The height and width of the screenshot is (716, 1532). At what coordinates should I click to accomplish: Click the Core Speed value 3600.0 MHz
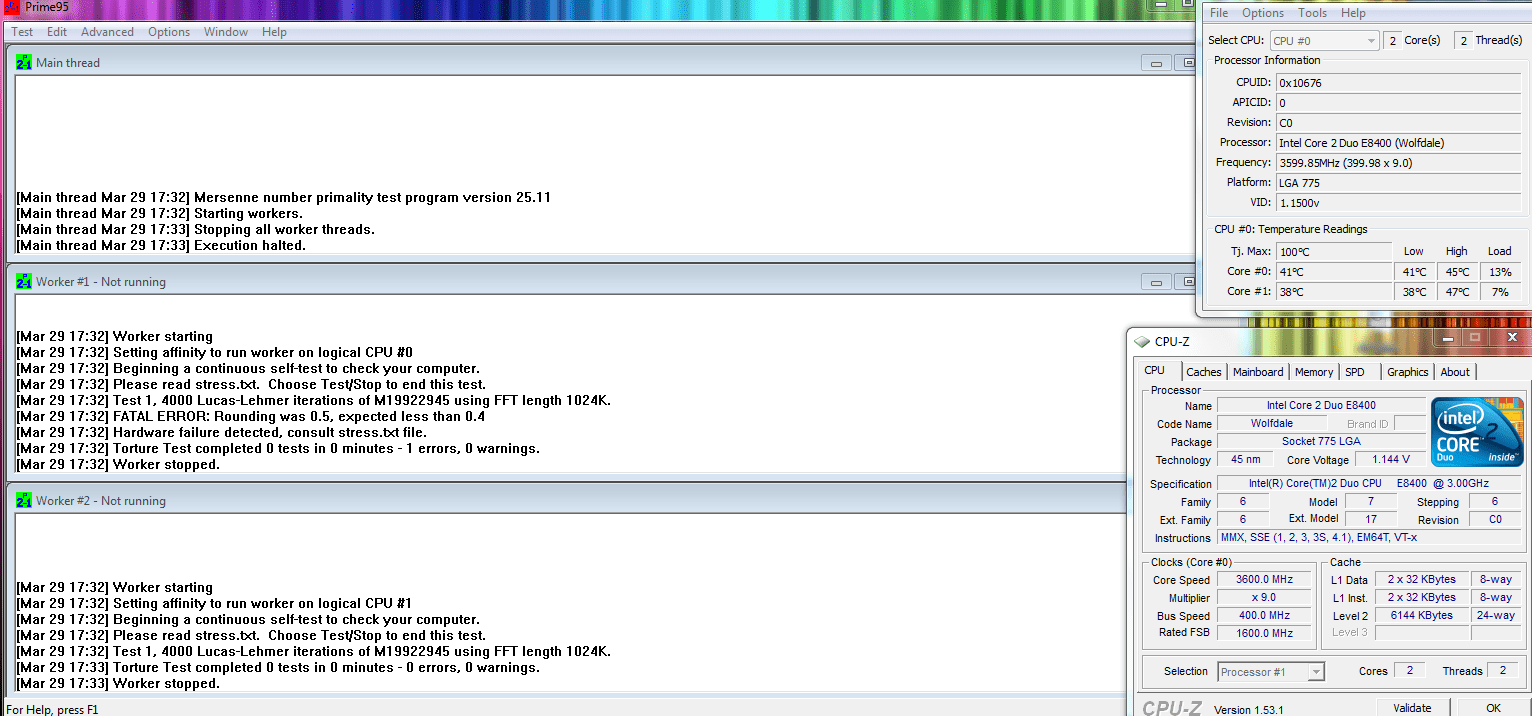(1264, 580)
